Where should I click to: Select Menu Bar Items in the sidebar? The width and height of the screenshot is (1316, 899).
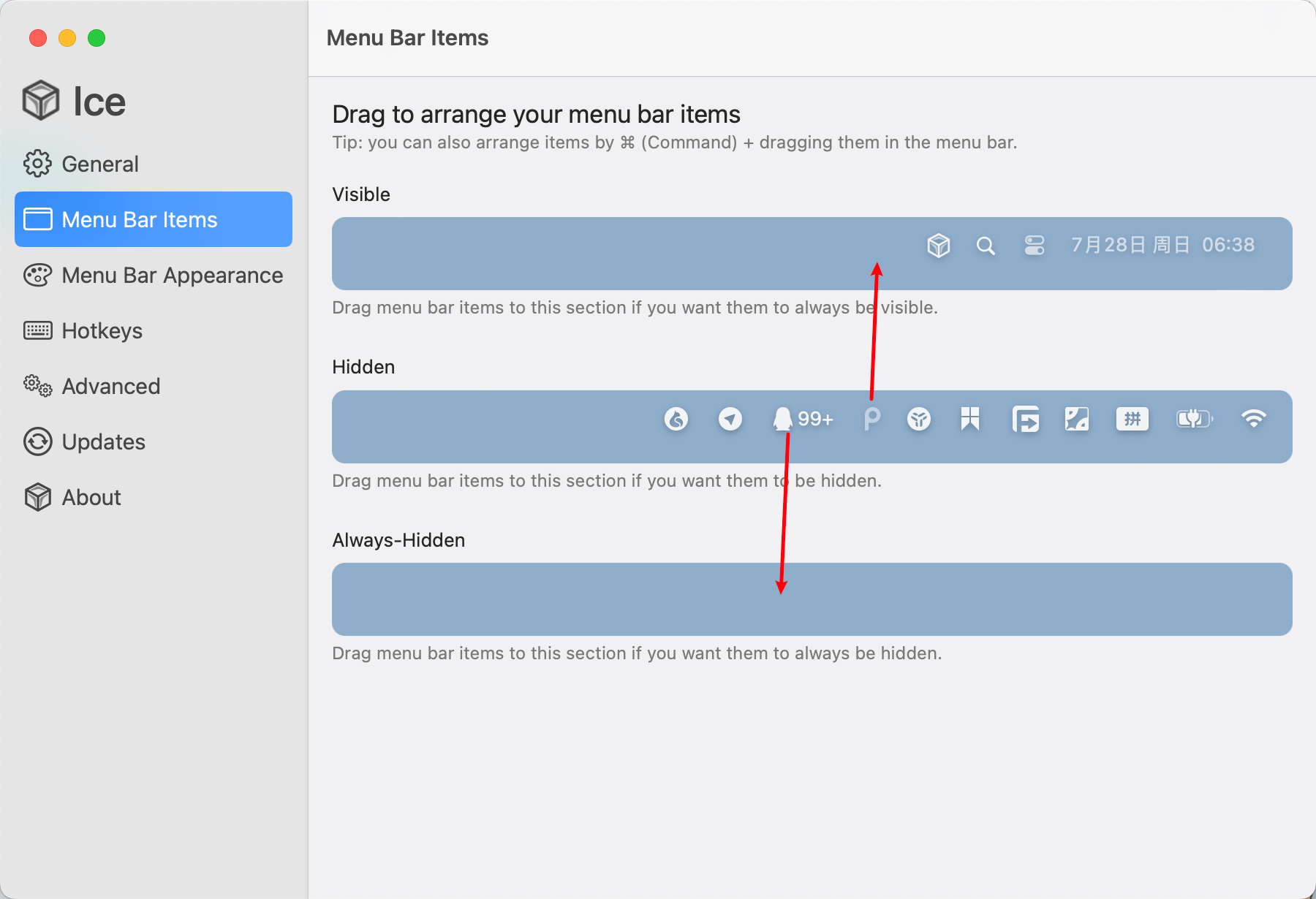(x=140, y=219)
